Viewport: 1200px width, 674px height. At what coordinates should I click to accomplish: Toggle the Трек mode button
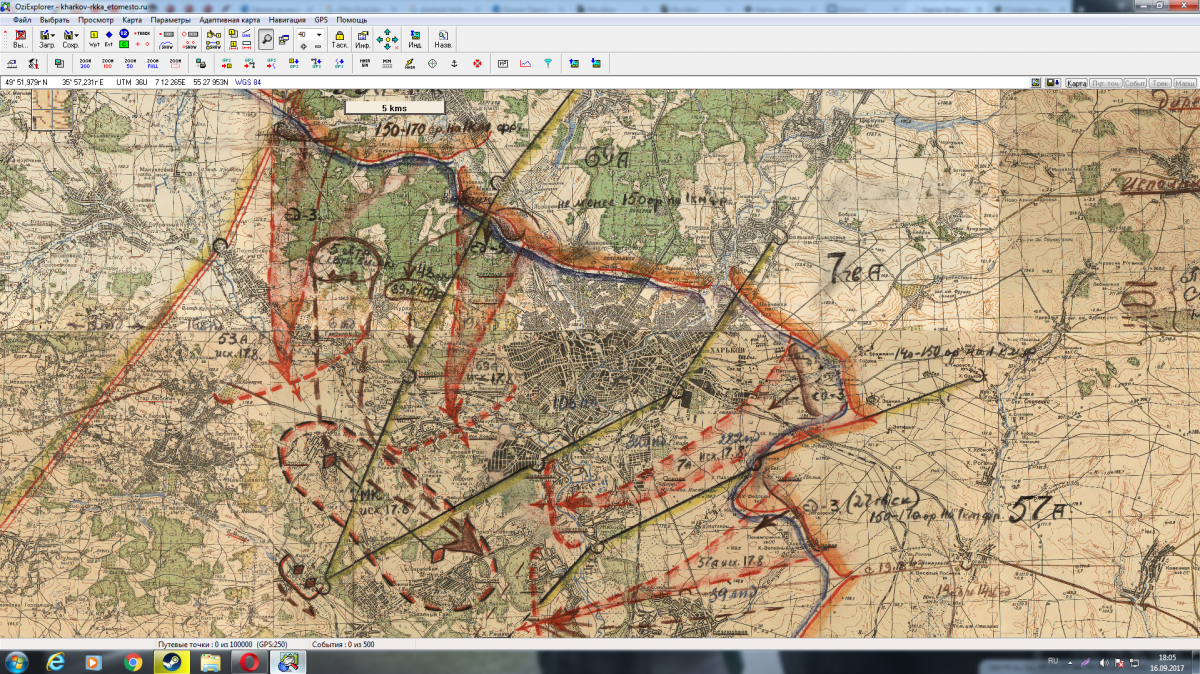tap(1159, 83)
